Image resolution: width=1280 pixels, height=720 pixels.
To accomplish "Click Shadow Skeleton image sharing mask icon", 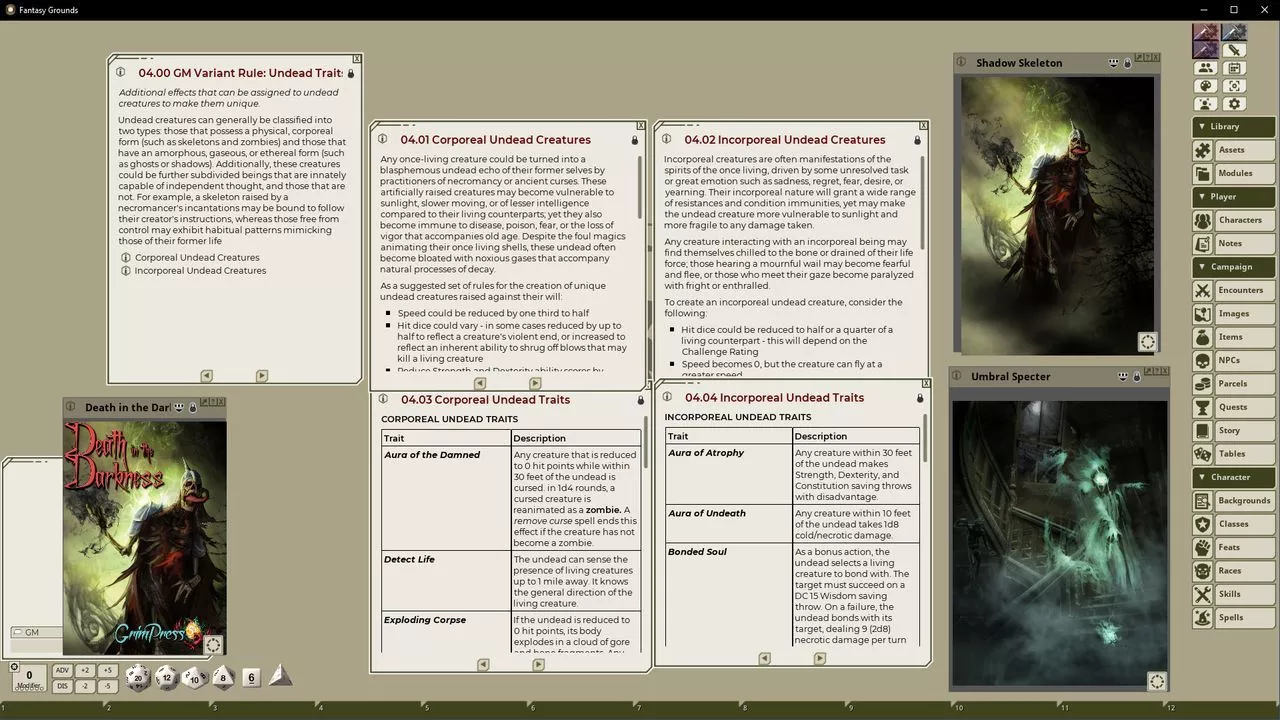I will pyautogui.click(x=1113, y=63).
